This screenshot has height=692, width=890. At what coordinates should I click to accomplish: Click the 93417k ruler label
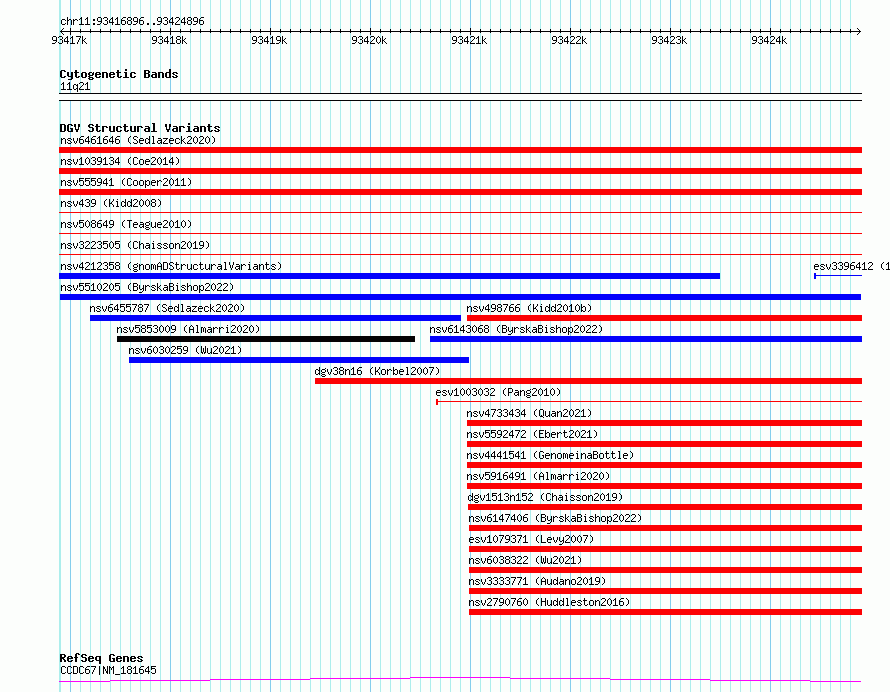pyautogui.click(x=69, y=40)
